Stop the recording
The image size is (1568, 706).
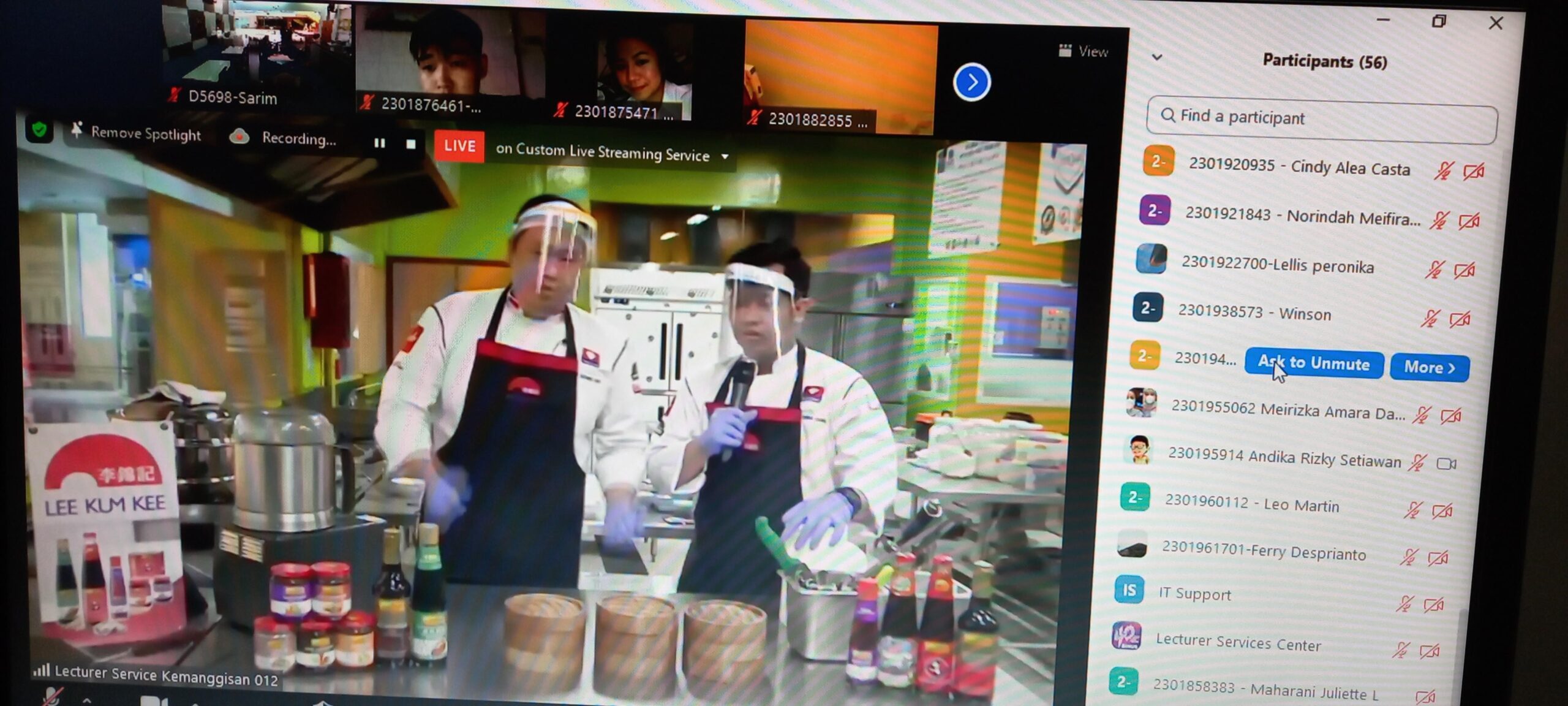pos(411,144)
